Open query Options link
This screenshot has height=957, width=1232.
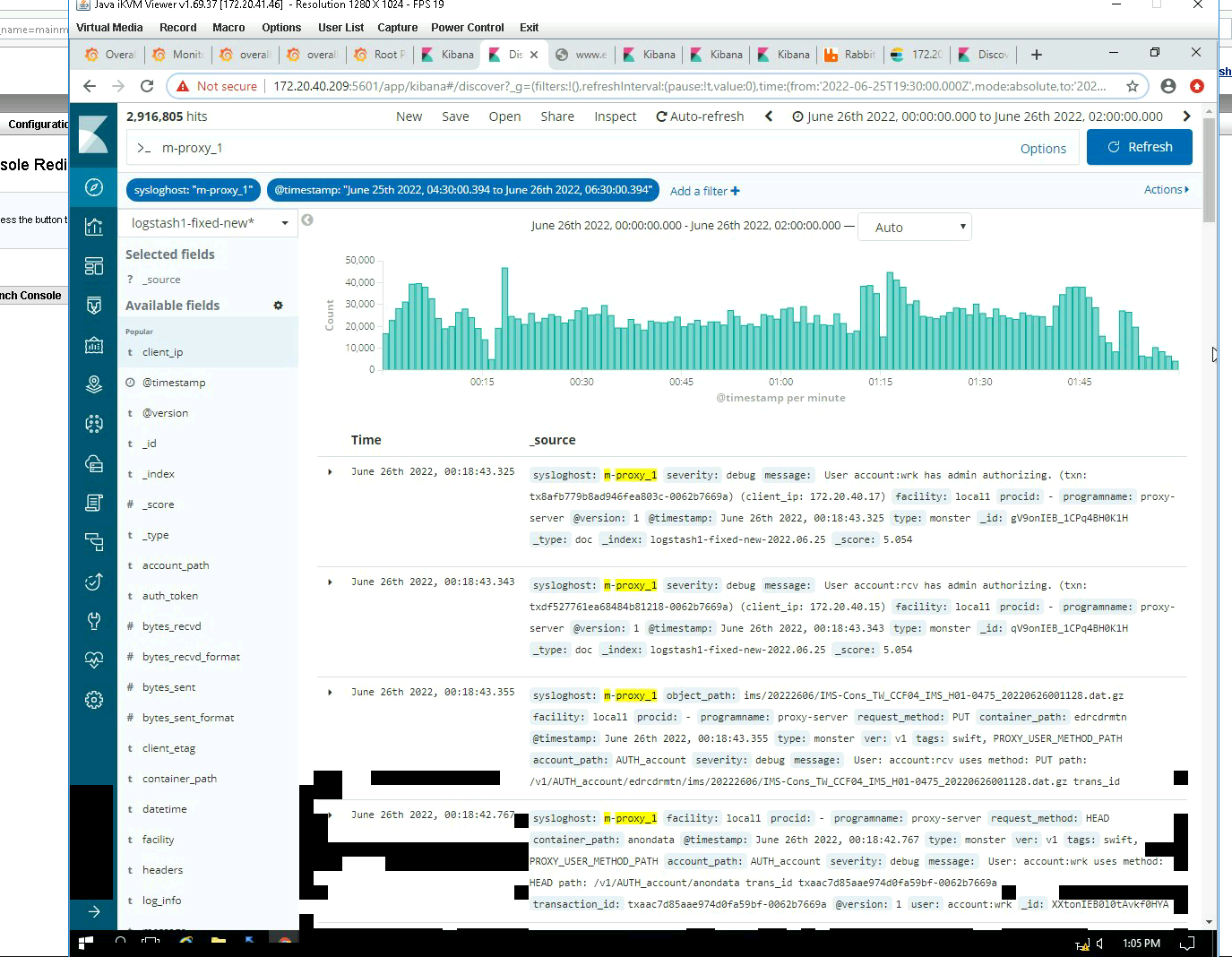click(1043, 149)
